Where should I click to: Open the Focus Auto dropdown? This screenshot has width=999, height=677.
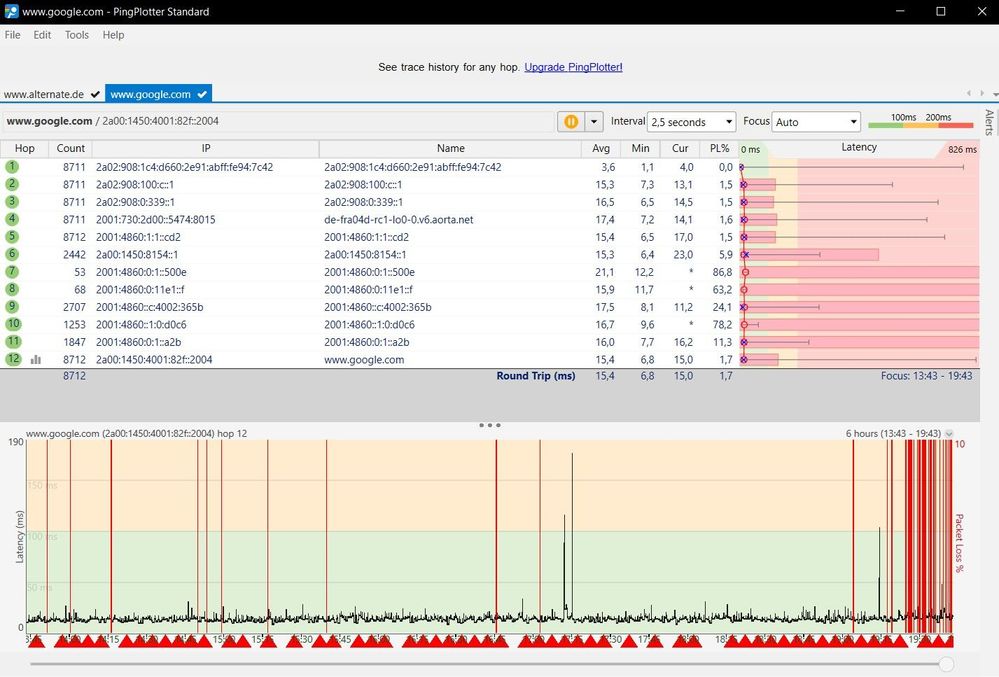pos(816,122)
